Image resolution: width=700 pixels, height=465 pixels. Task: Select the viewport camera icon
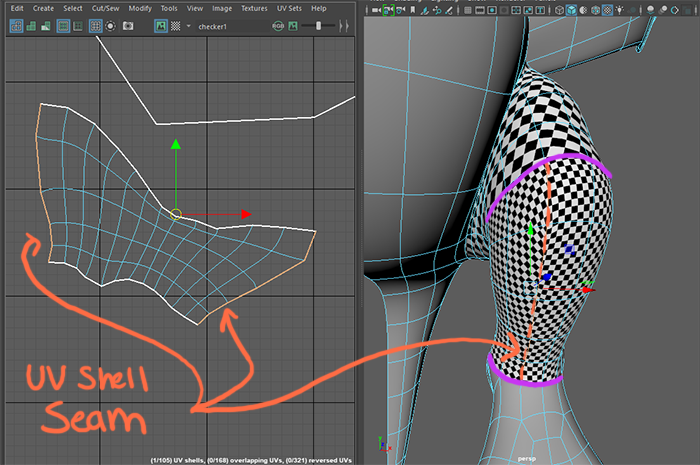374,10
